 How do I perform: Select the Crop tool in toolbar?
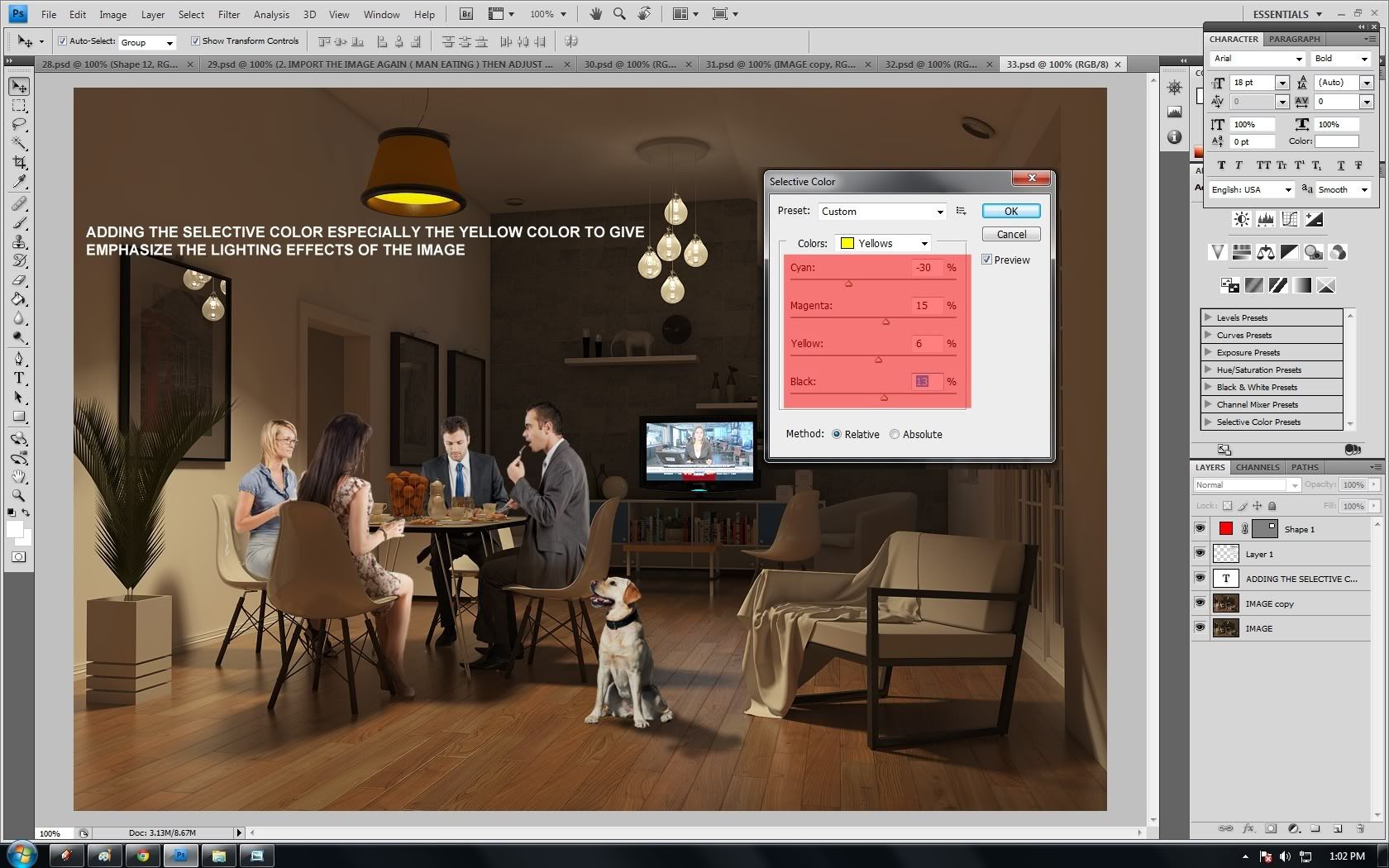click(x=19, y=163)
